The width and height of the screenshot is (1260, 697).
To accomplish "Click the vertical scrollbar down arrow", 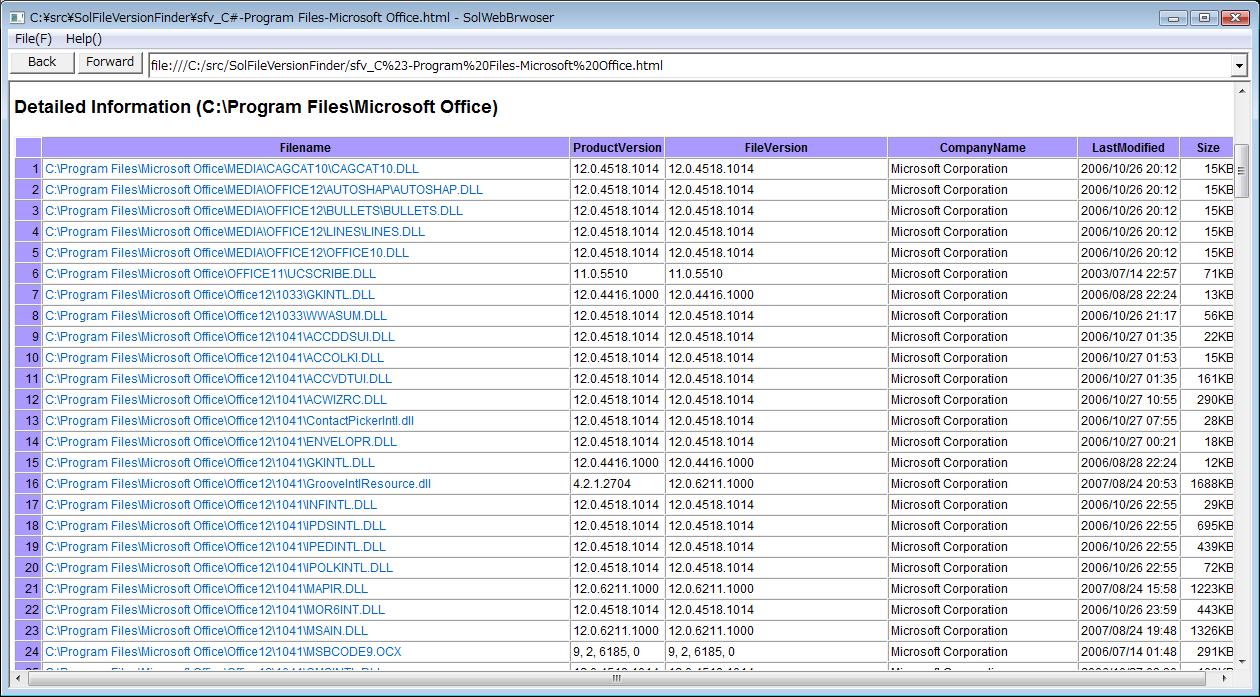I will tap(1242, 662).
